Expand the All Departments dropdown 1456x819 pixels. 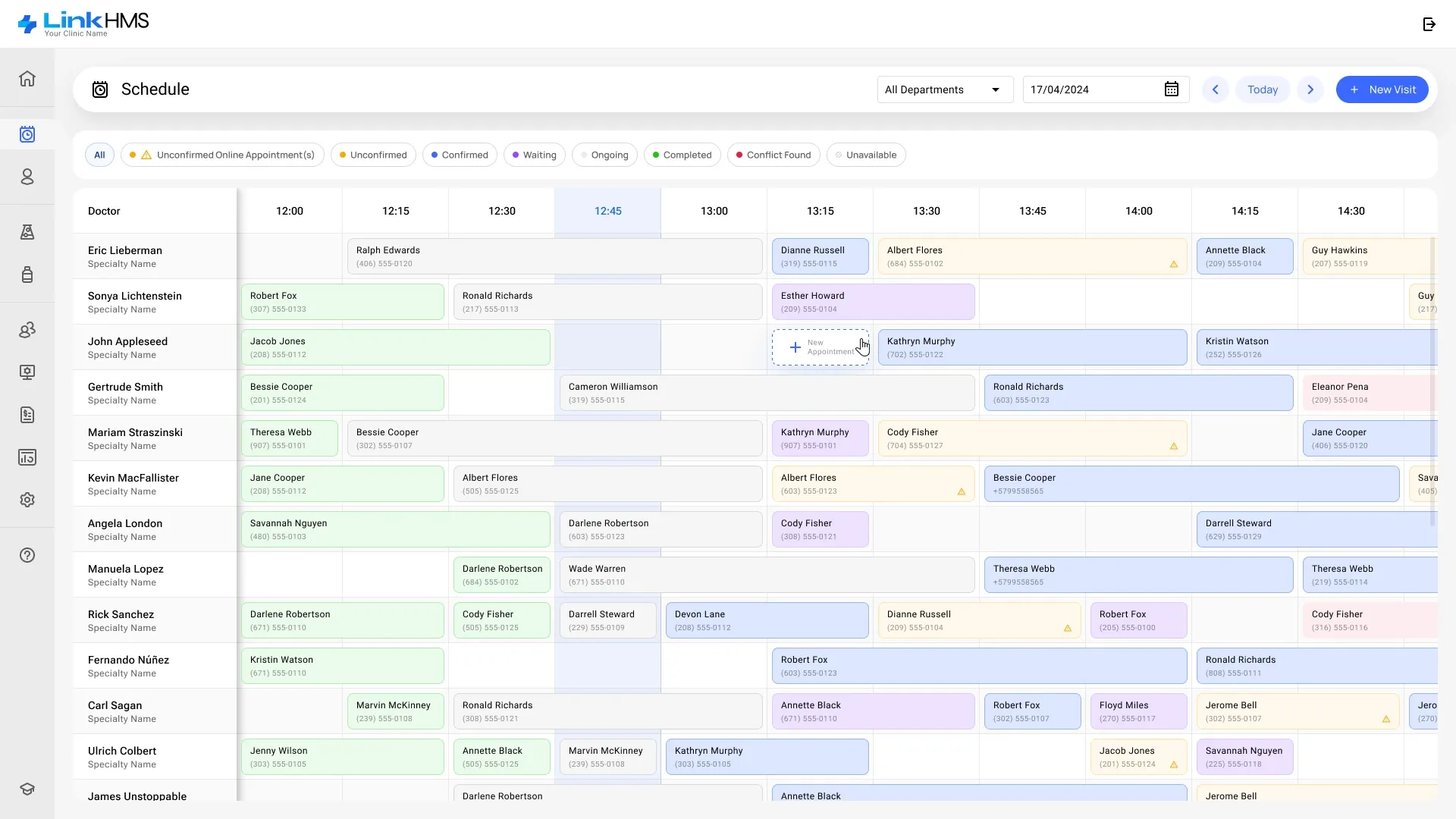tap(945, 89)
